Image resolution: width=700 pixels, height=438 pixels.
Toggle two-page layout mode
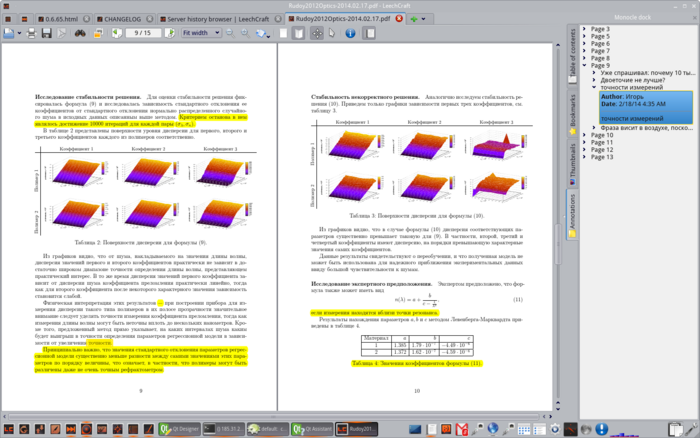coord(298,33)
